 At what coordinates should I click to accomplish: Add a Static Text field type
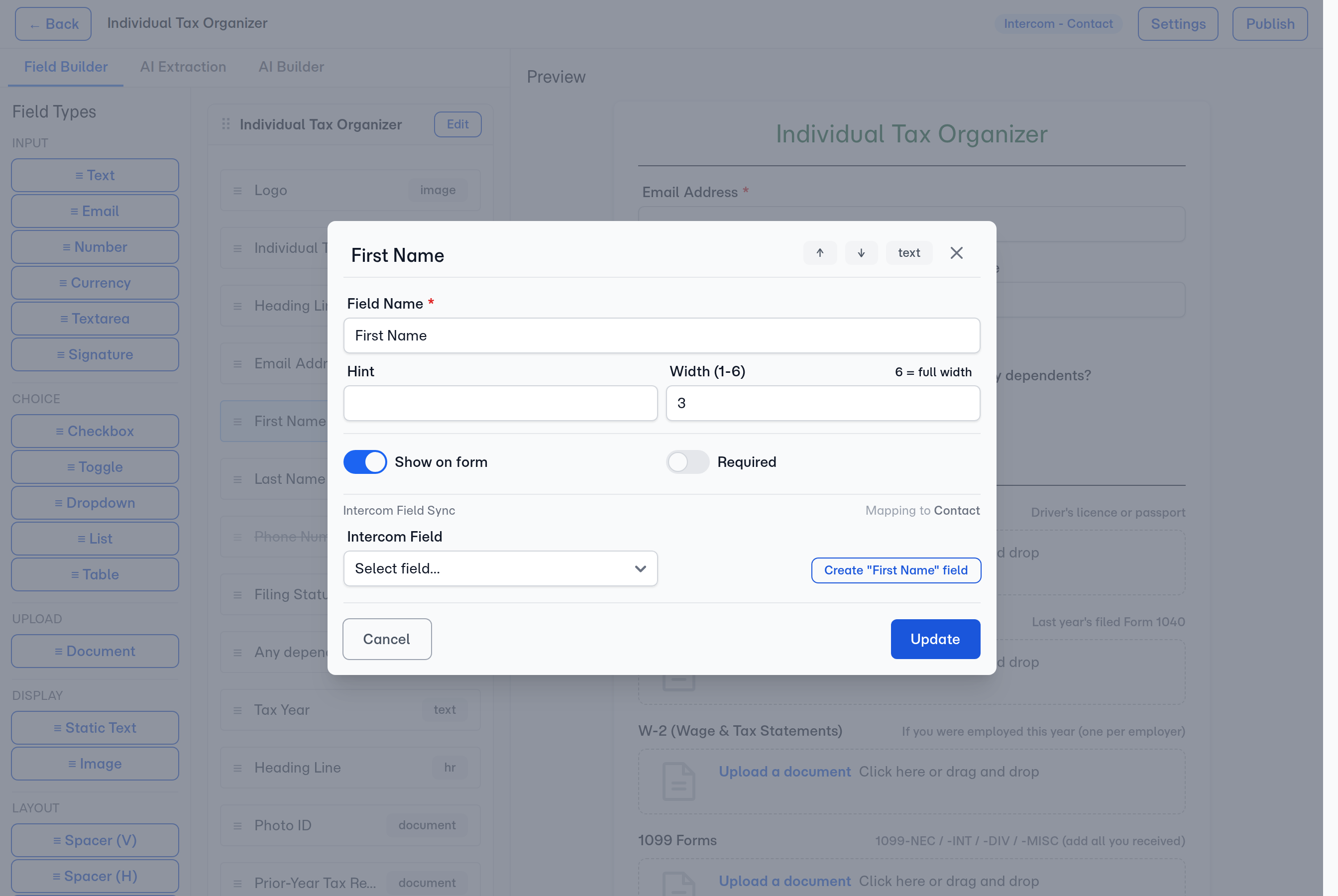(95, 728)
